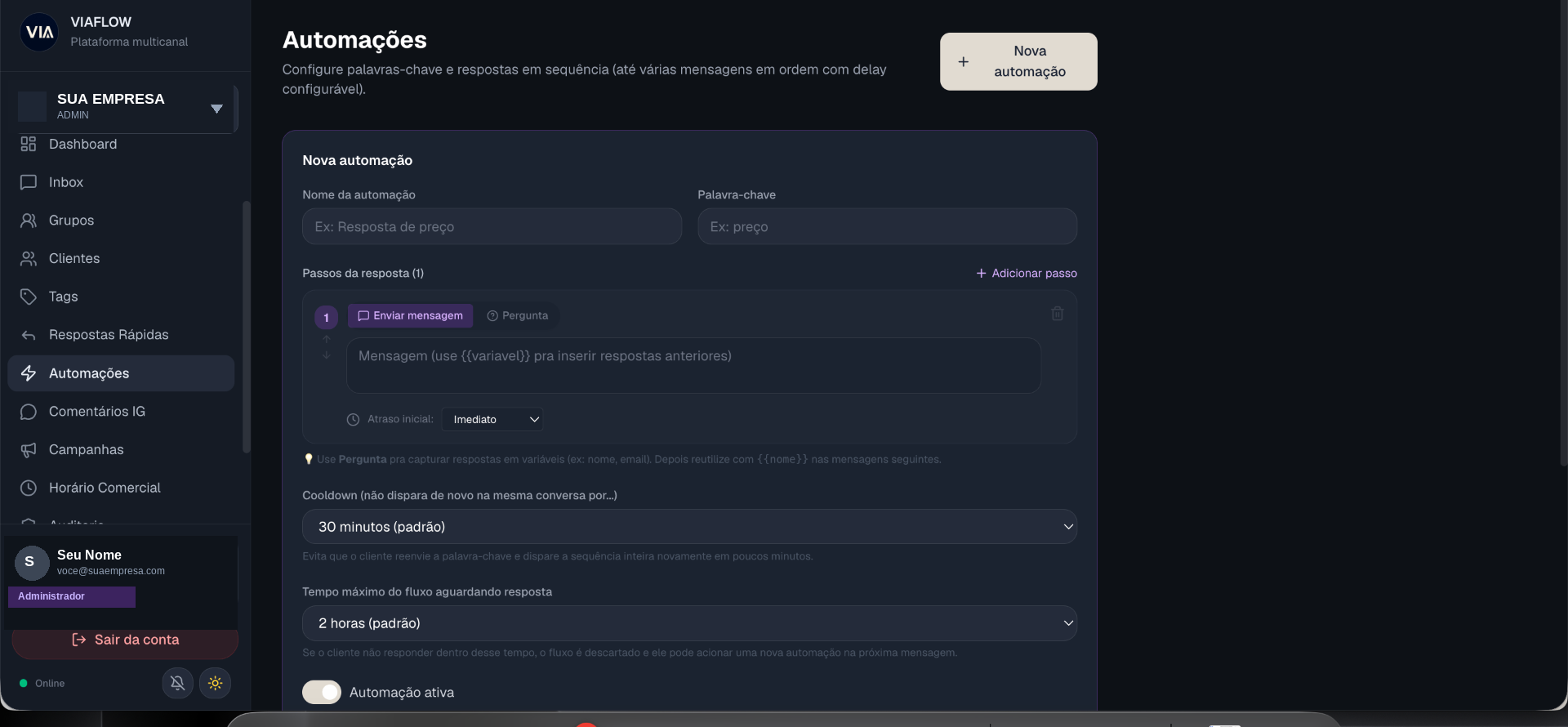Click the Adicionar passo link

(x=1027, y=273)
